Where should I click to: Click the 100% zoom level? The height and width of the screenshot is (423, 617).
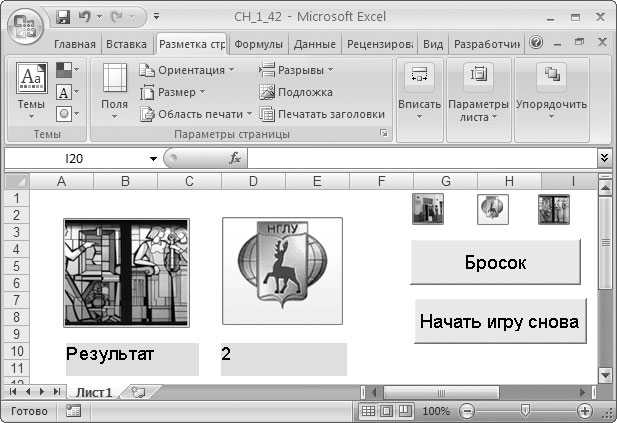(436, 411)
